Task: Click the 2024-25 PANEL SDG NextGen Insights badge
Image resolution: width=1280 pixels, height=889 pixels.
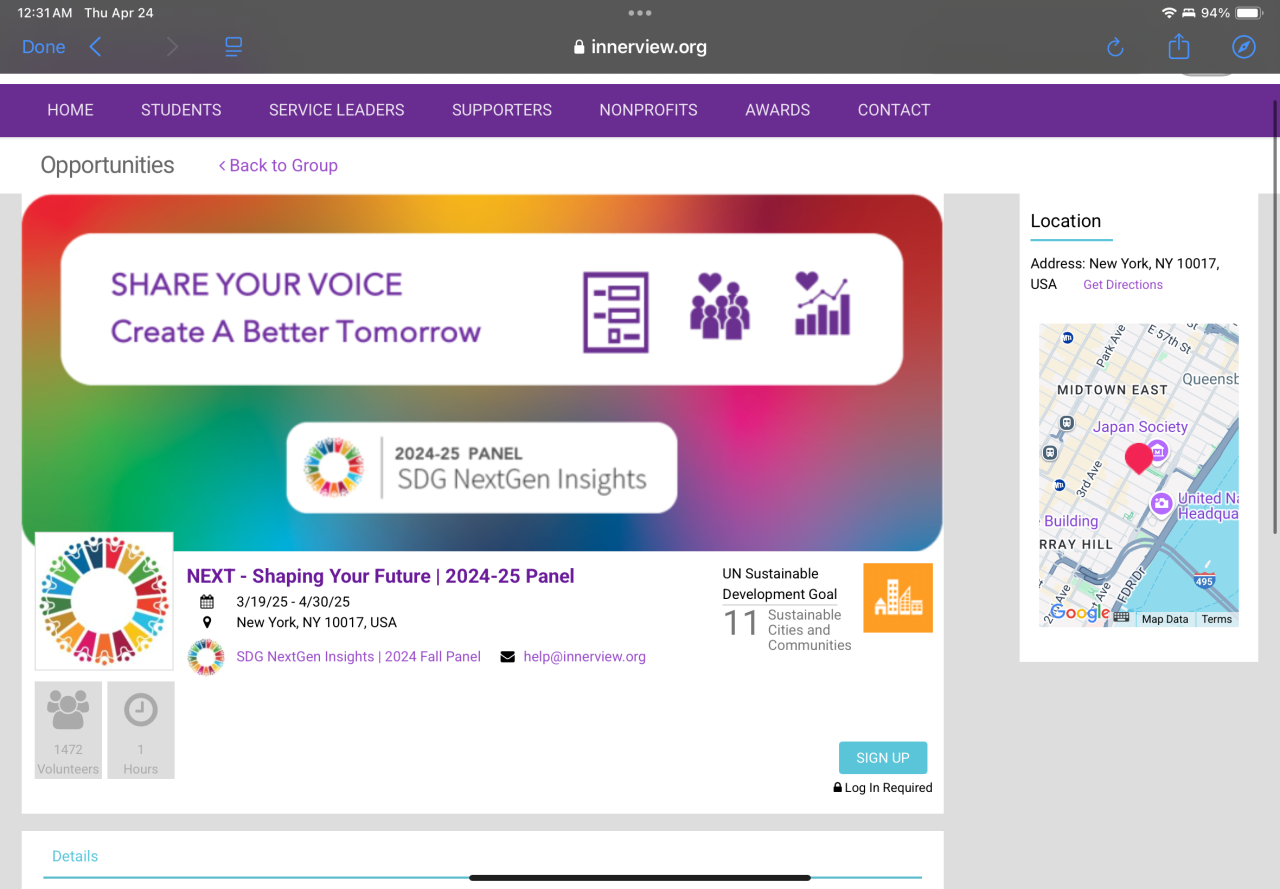Action: (x=482, y=468)
